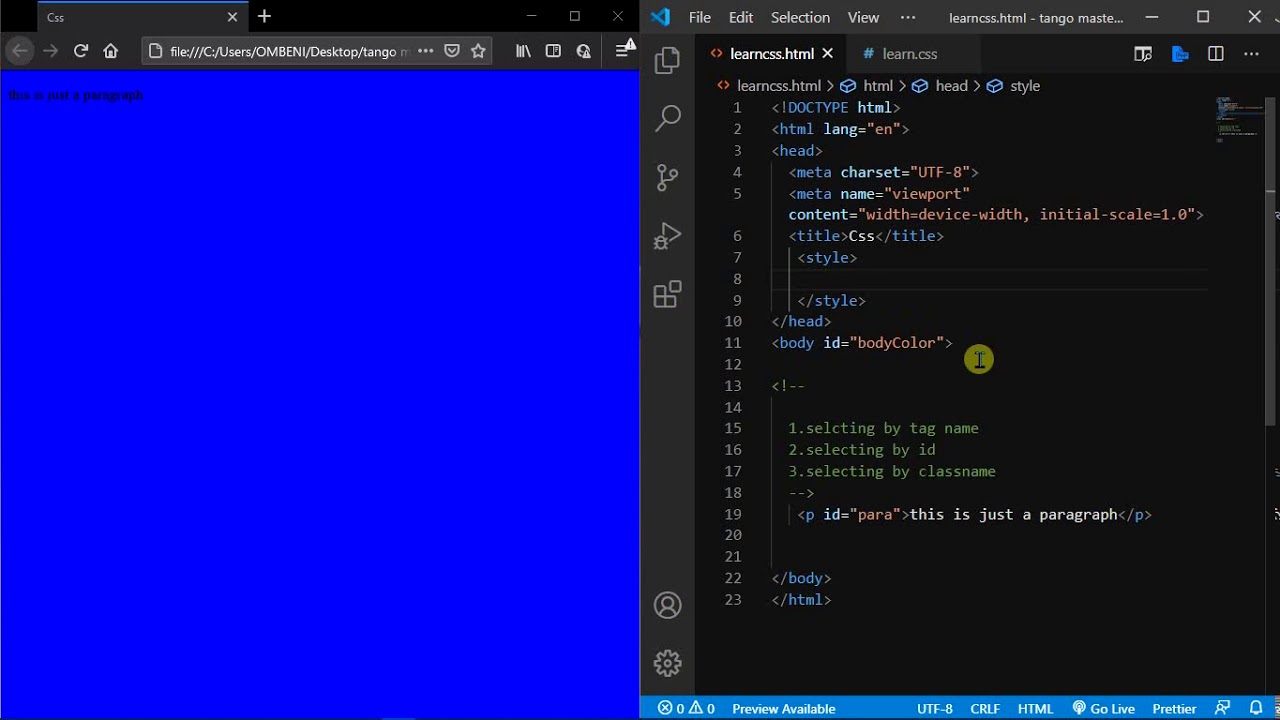Click style in the breadcrumb
Viewport: 1280px width, 720px height.
(x=1025, y=86)
